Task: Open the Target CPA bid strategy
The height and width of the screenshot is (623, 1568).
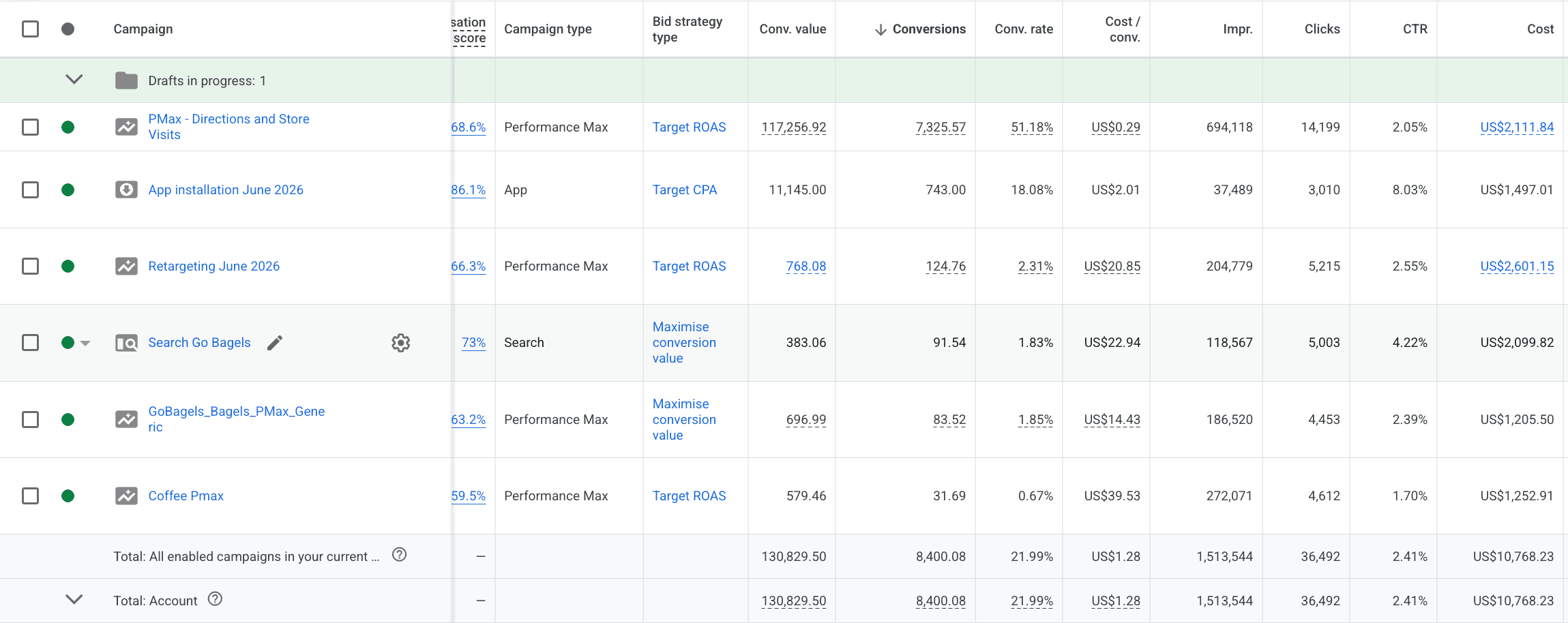Action: (685, 189)
